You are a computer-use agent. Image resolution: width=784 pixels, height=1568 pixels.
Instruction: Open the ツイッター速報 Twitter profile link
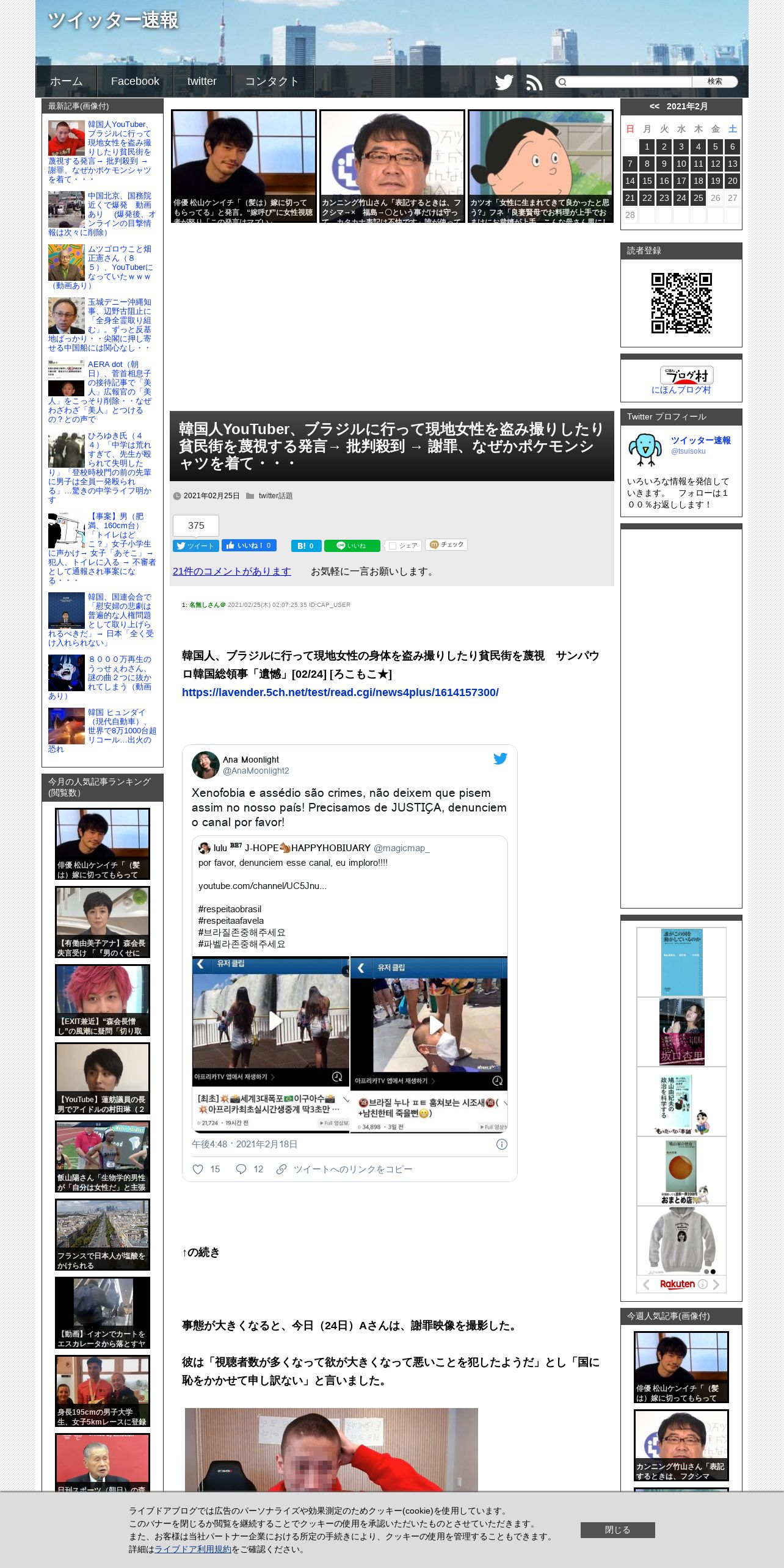[700, 440]
